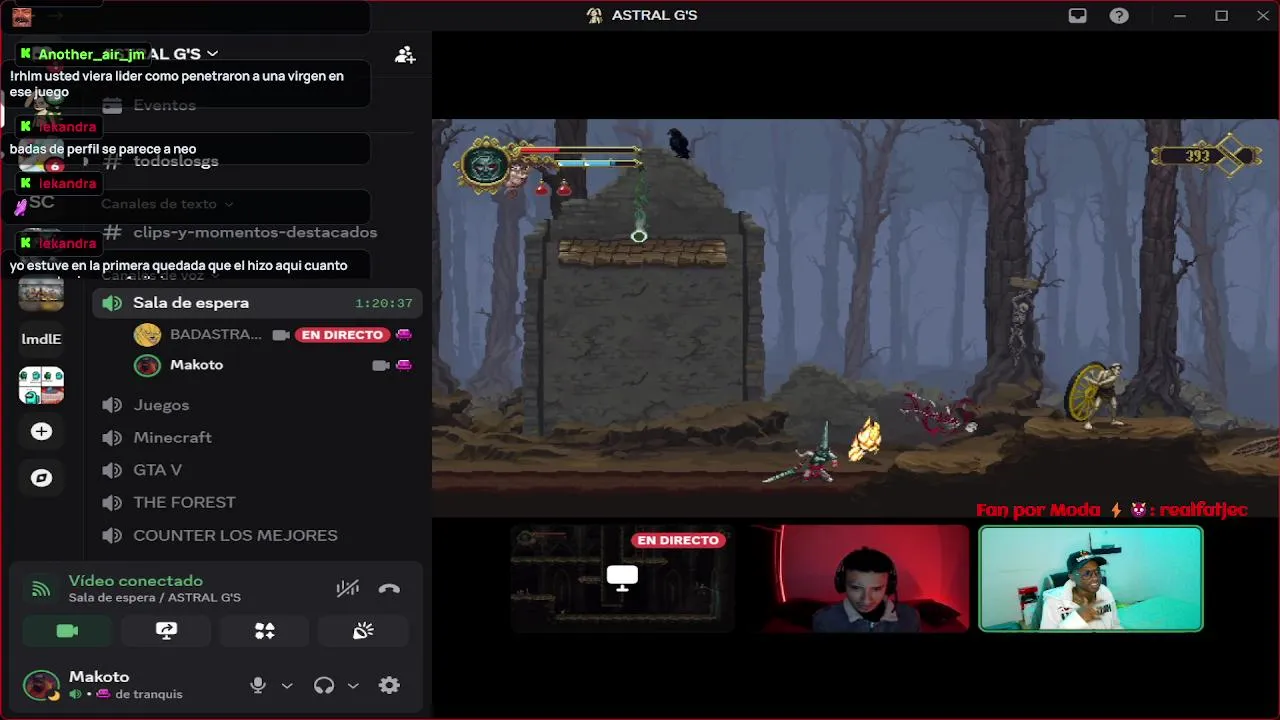Click the 1:20:37 call timer
1280x720 pixels.
tap(384, 303)
